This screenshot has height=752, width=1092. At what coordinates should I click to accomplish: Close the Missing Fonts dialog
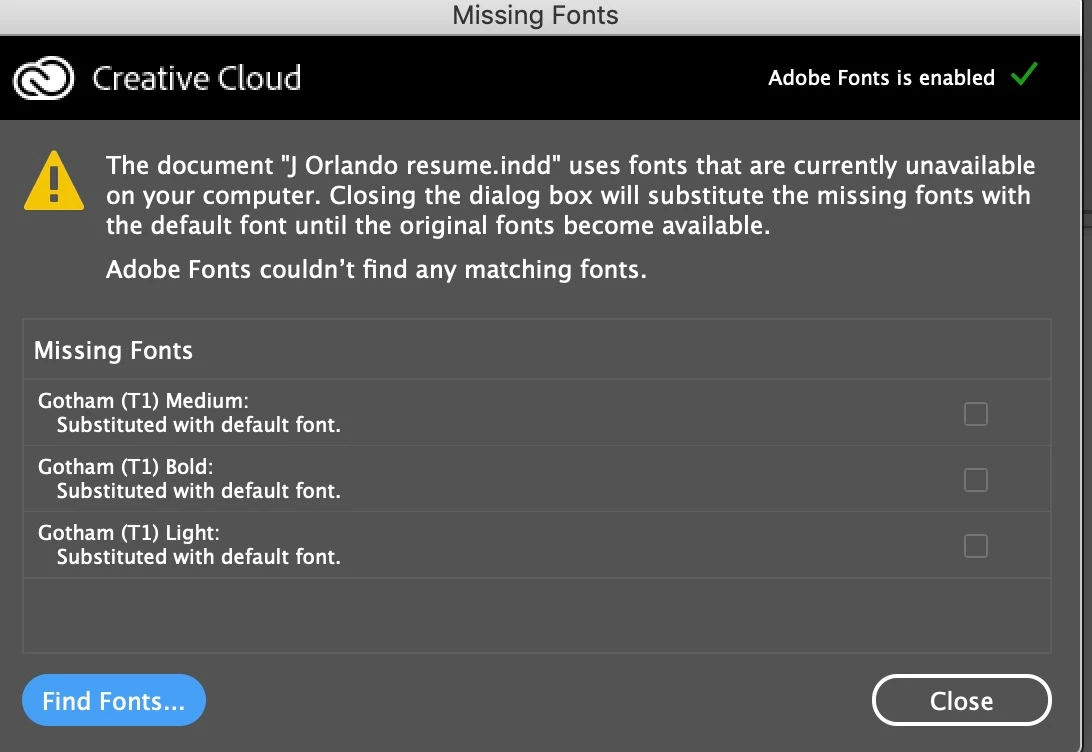[x=962, y=700]
